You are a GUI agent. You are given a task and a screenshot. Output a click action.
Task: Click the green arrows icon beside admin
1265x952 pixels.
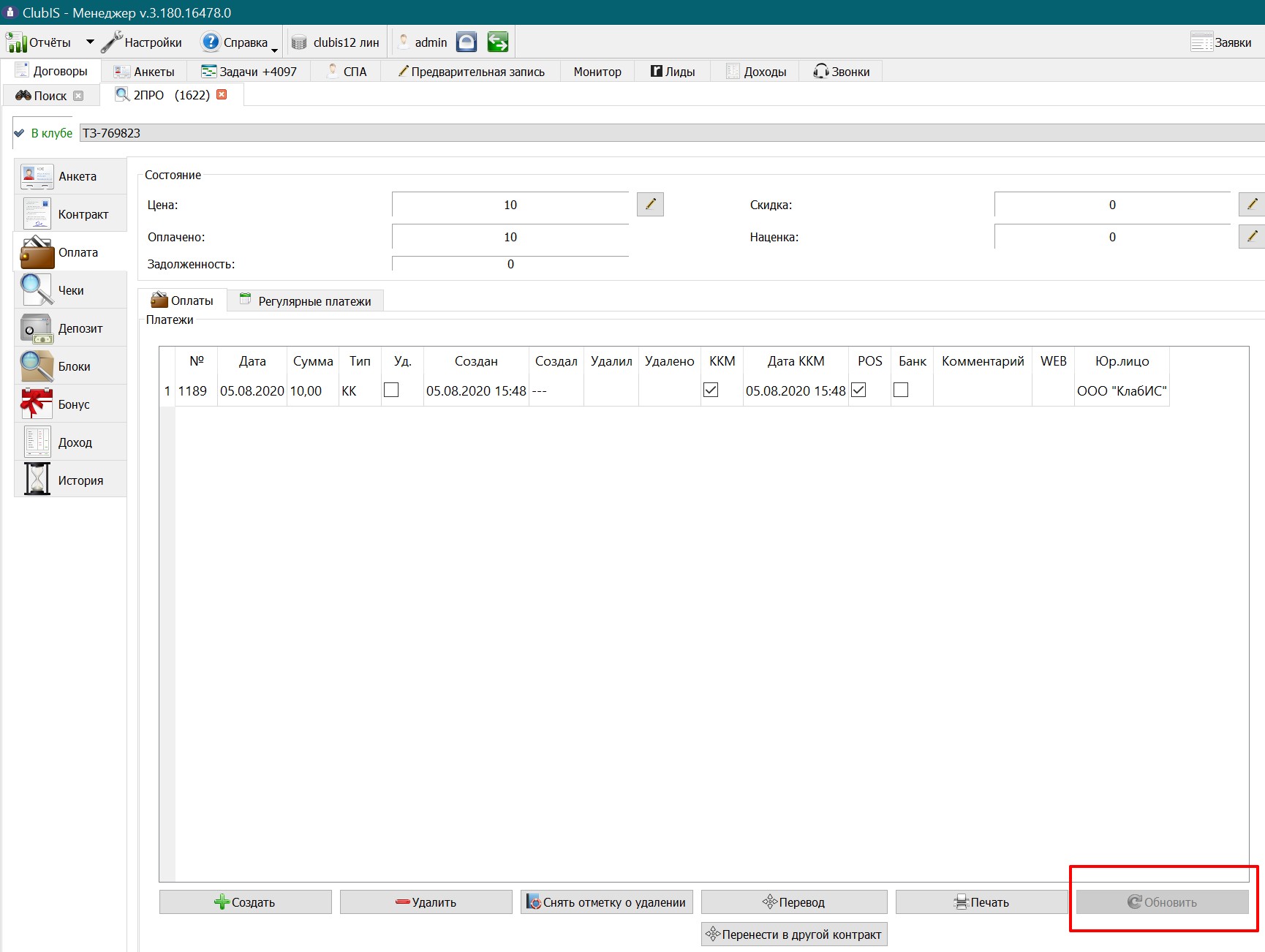coord(498,42)
